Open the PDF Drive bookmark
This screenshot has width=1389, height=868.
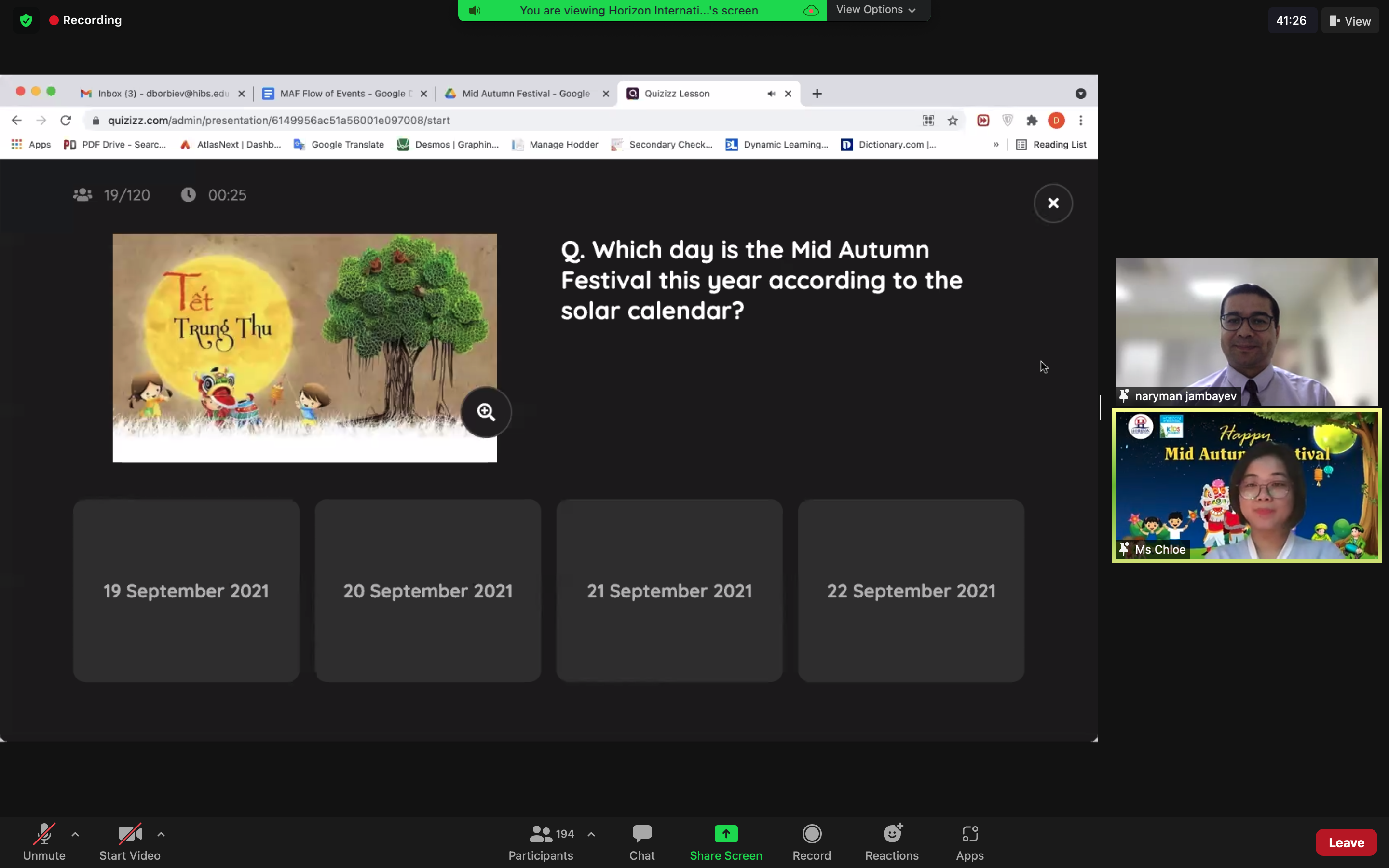coord(115,145)
